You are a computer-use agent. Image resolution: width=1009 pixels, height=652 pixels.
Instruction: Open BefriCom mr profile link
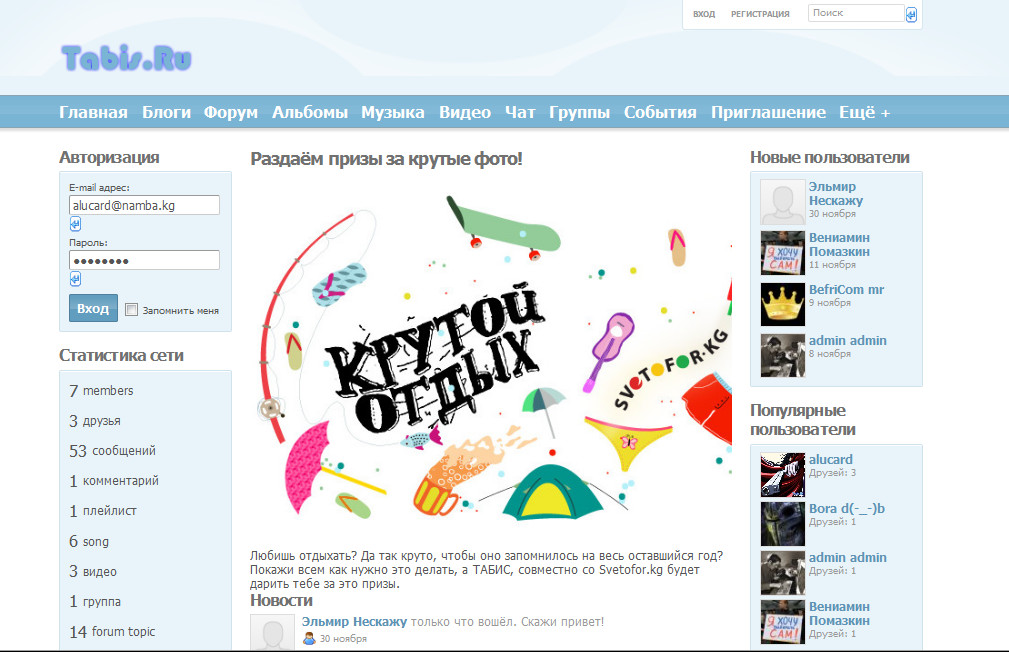846,290
